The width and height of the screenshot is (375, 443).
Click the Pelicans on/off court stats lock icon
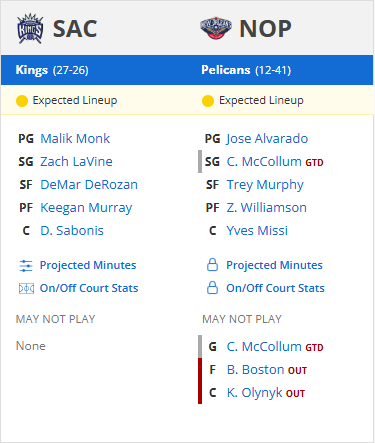coord(212,288)
